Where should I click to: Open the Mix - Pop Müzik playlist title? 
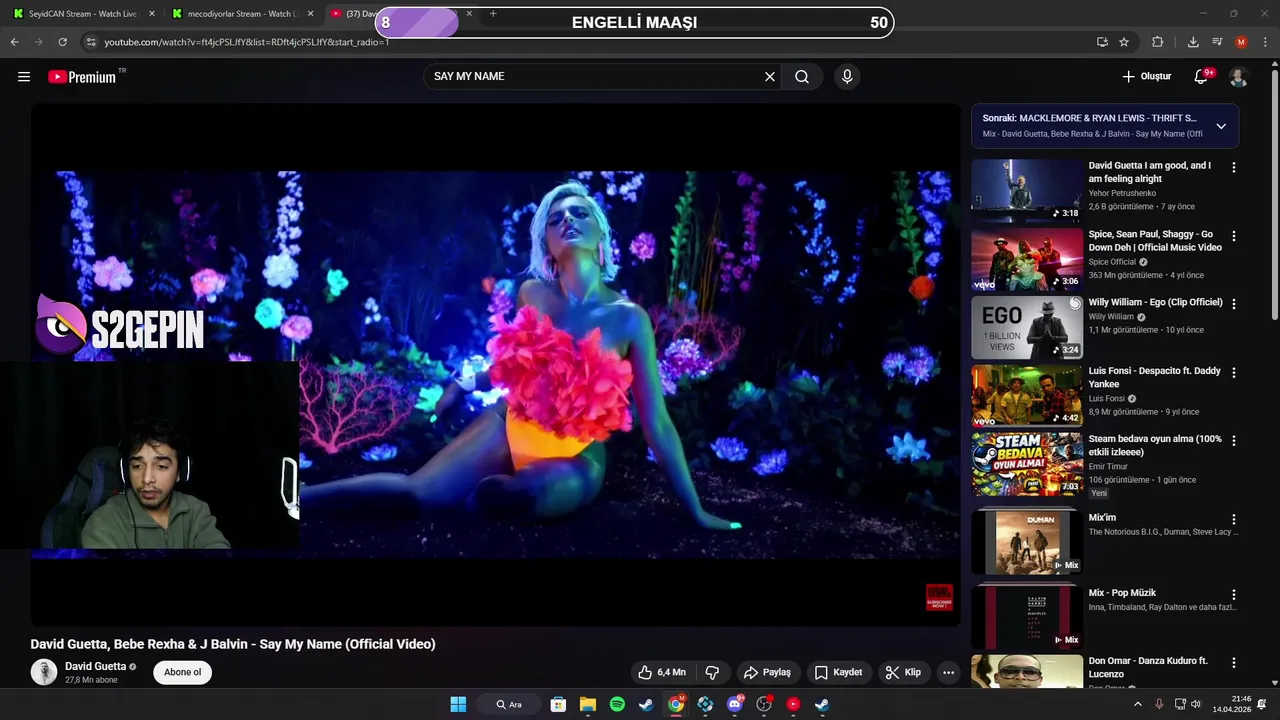1122,593
